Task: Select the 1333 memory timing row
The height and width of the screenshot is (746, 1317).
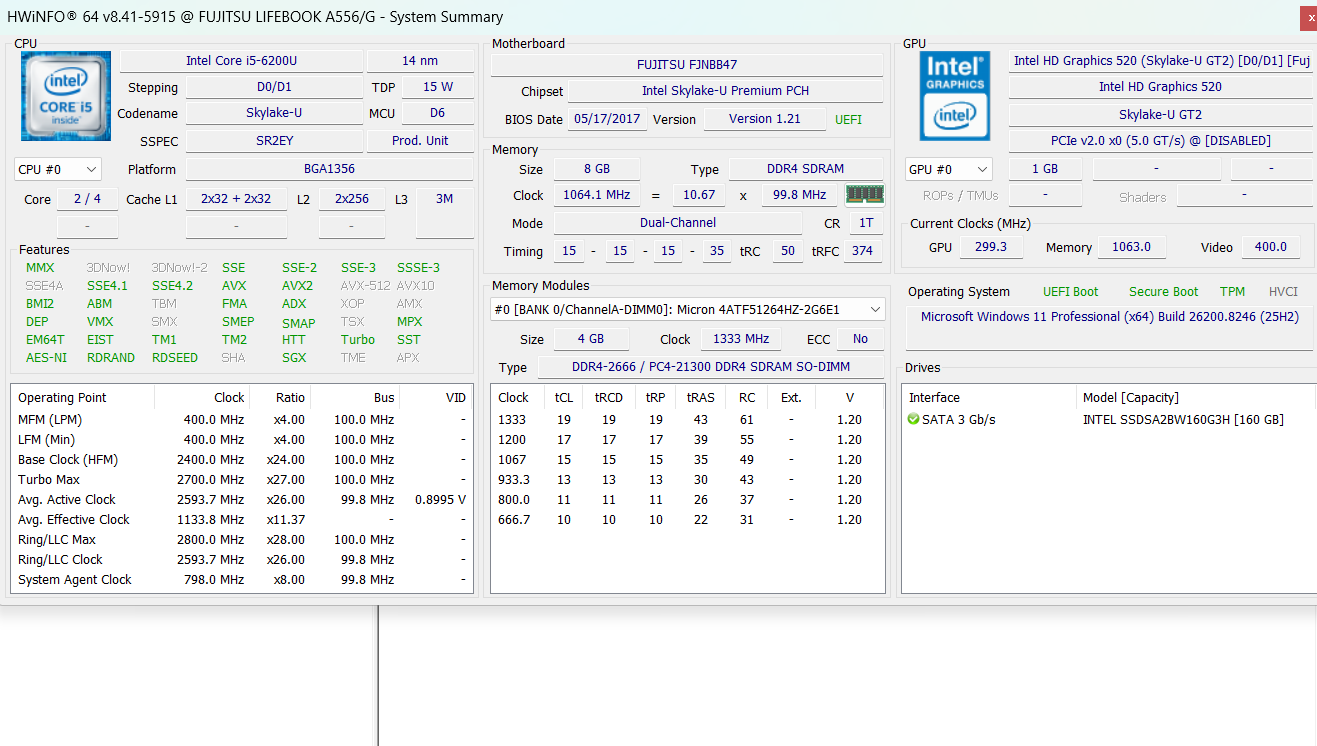Action: point(687,419)
